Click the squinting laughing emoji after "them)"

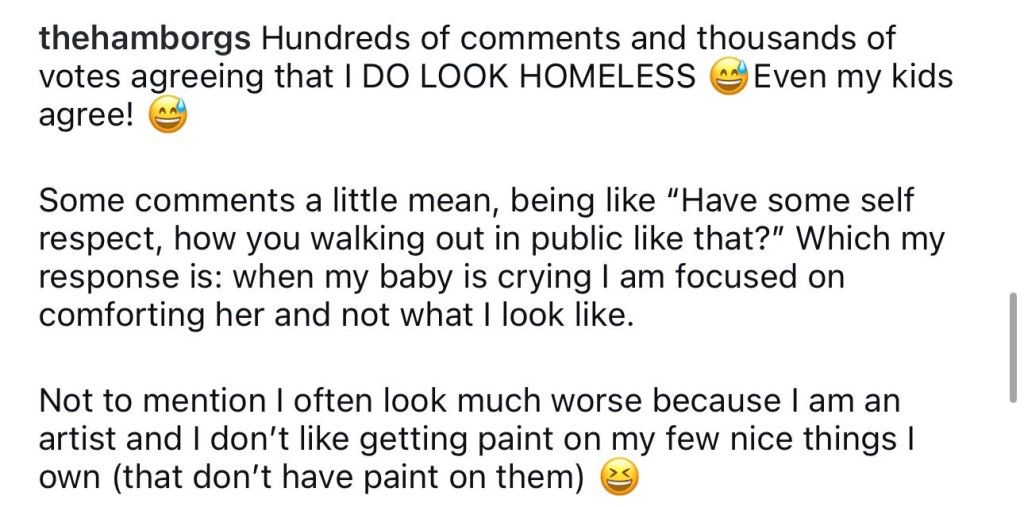pyautogui.click(x=620, y=477)
